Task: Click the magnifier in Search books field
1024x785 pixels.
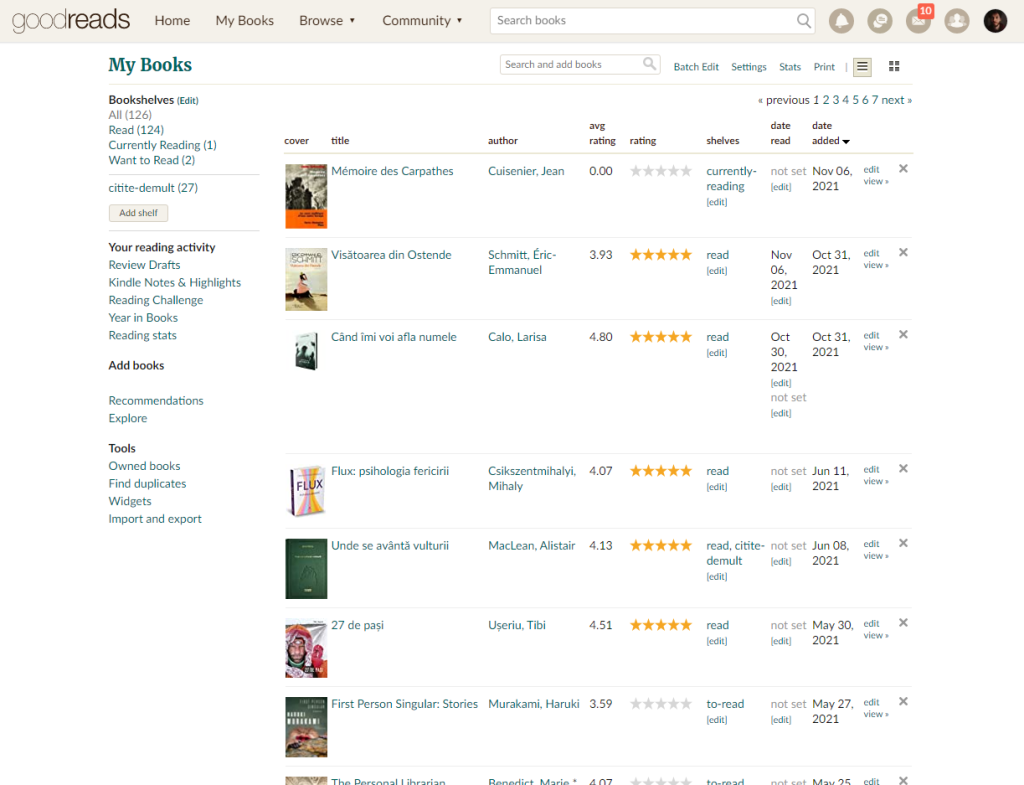Action: tap(804, 21)
